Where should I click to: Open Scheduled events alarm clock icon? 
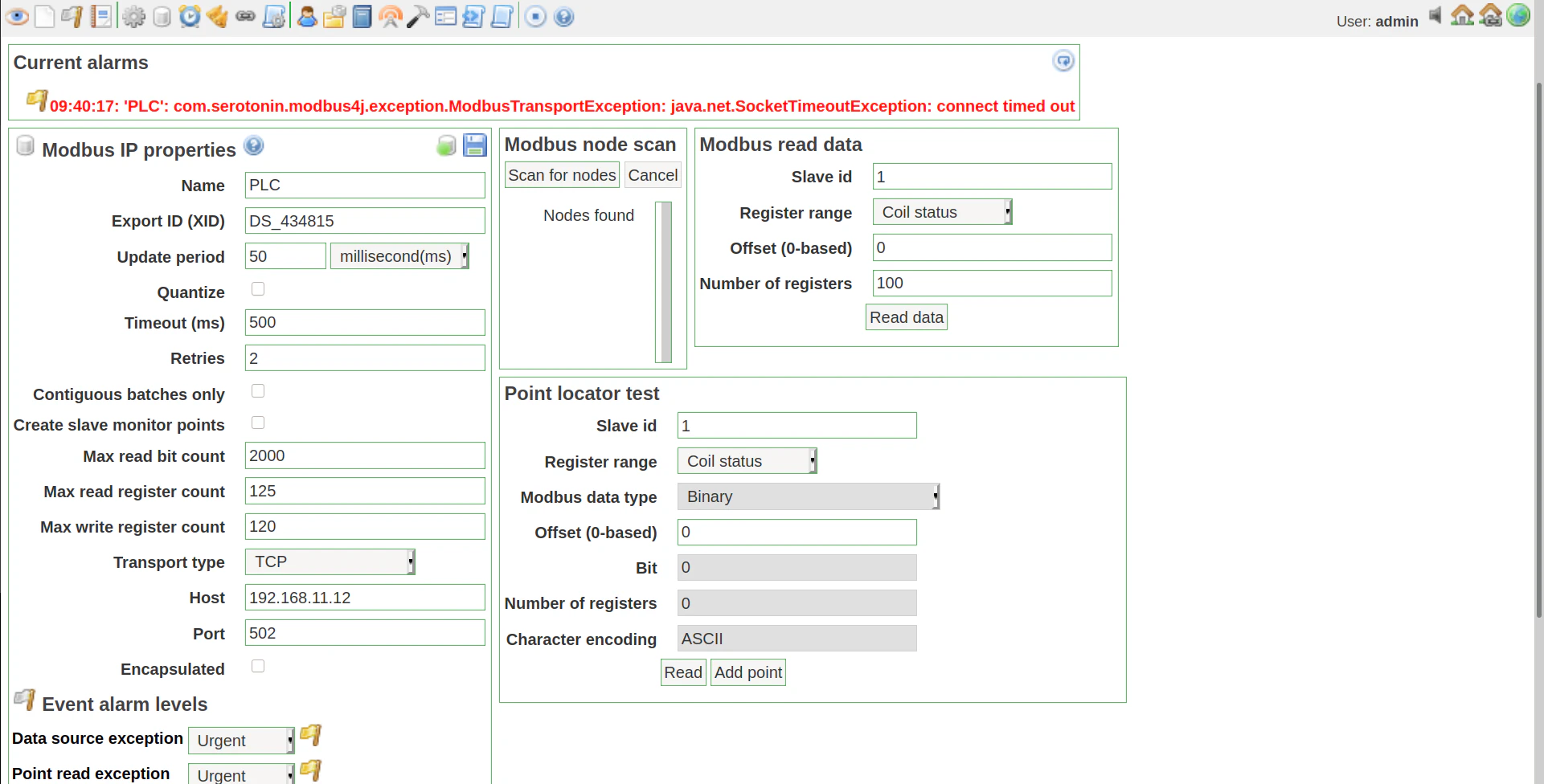tap(190, 16)
